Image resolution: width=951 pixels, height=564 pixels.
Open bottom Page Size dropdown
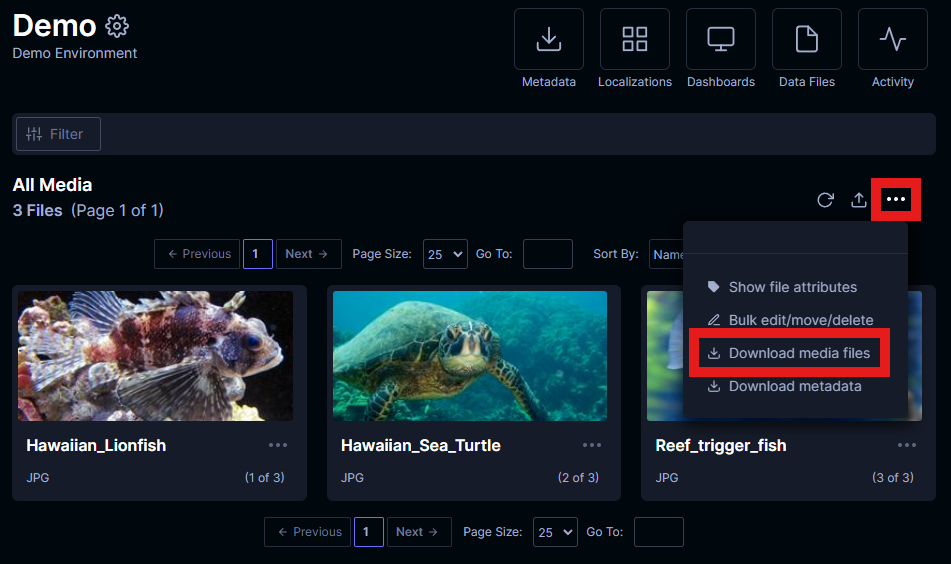point(556,532)
